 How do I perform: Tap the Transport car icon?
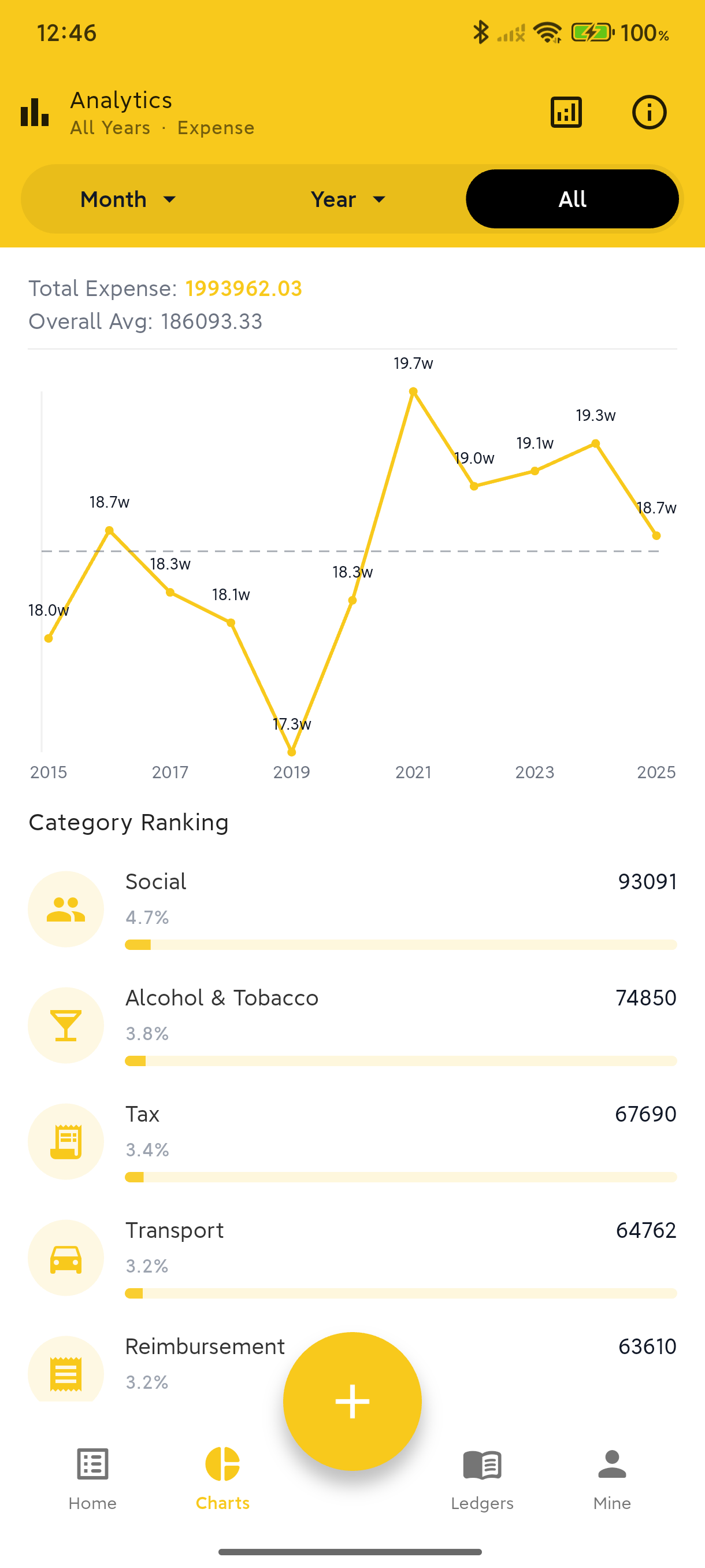click(66, 1258)
